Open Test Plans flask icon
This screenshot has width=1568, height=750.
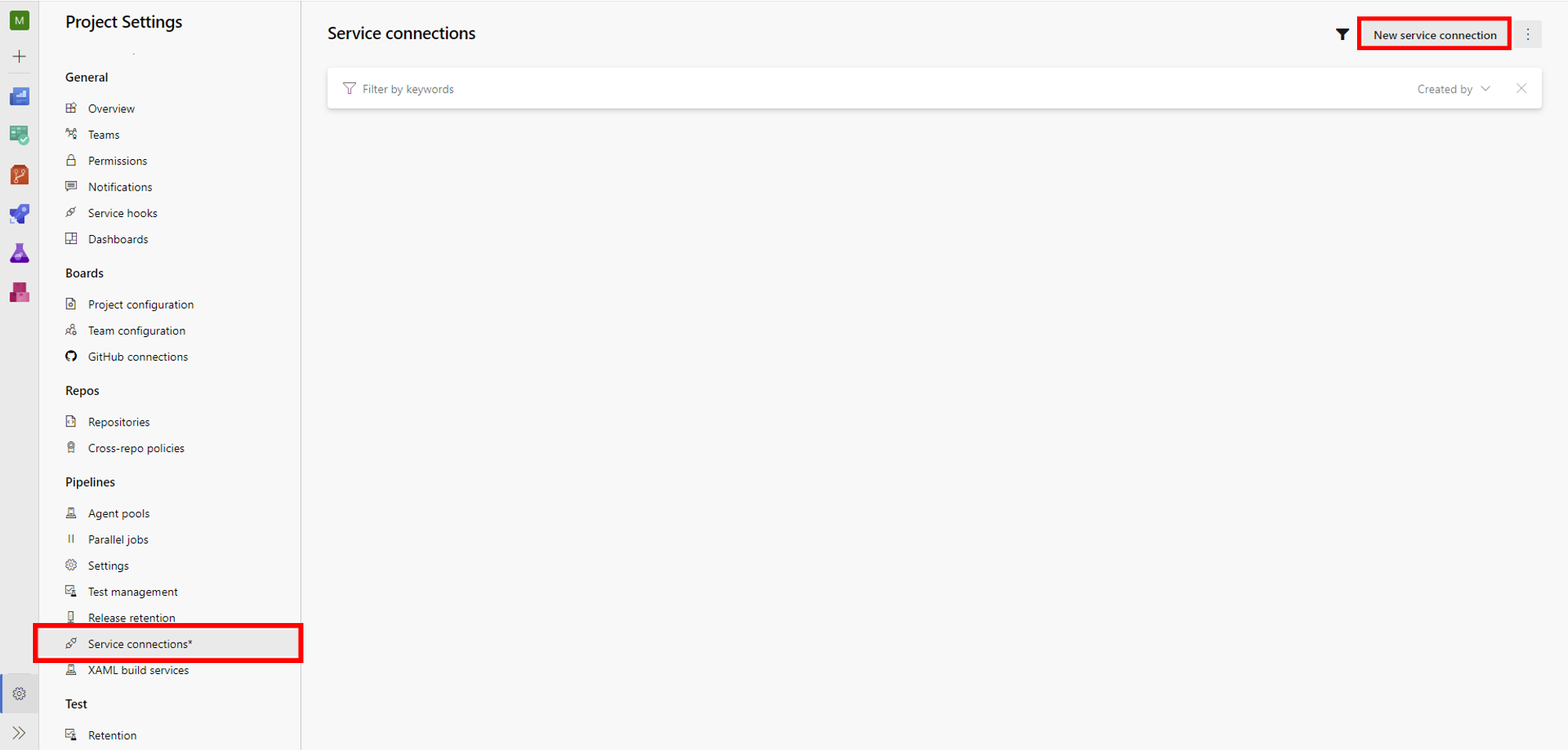point(20,253)
